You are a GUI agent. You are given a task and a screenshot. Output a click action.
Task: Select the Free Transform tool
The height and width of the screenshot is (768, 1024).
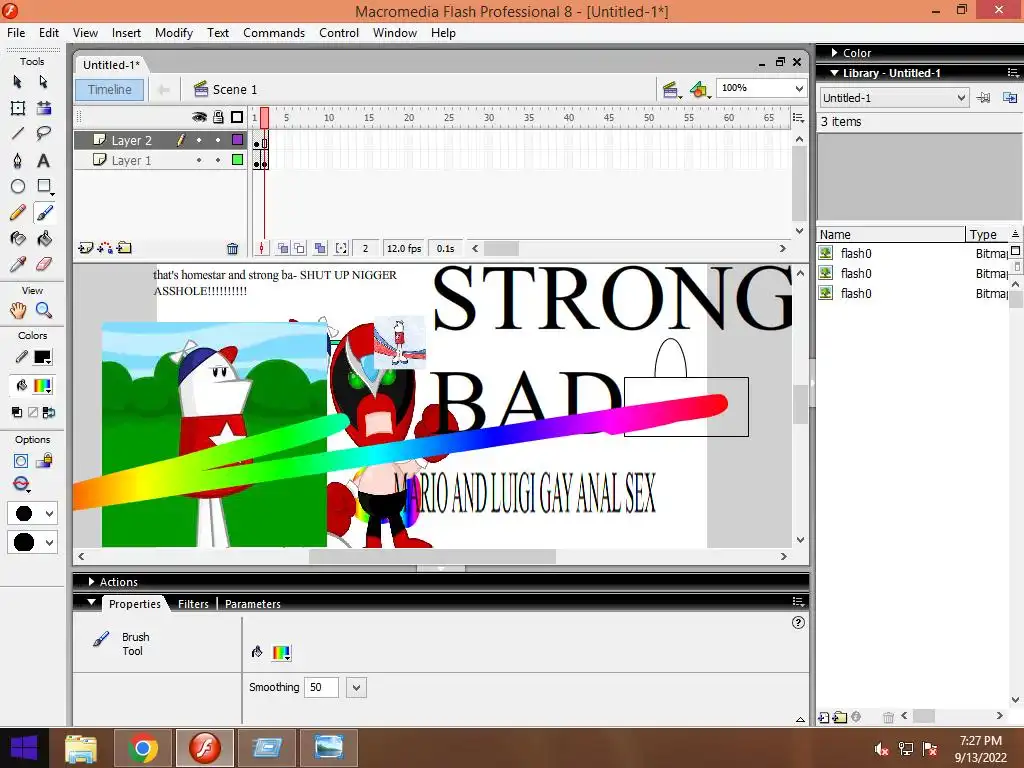18,108
